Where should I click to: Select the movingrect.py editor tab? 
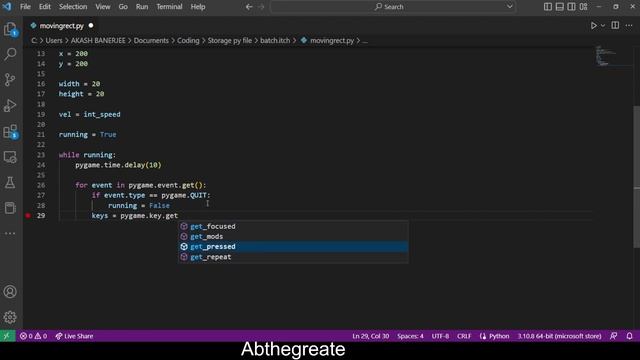click(61, 26)
